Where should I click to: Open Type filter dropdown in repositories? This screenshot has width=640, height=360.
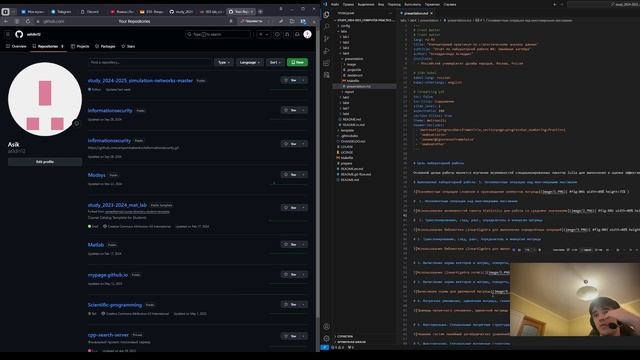(x=224, y=62)
